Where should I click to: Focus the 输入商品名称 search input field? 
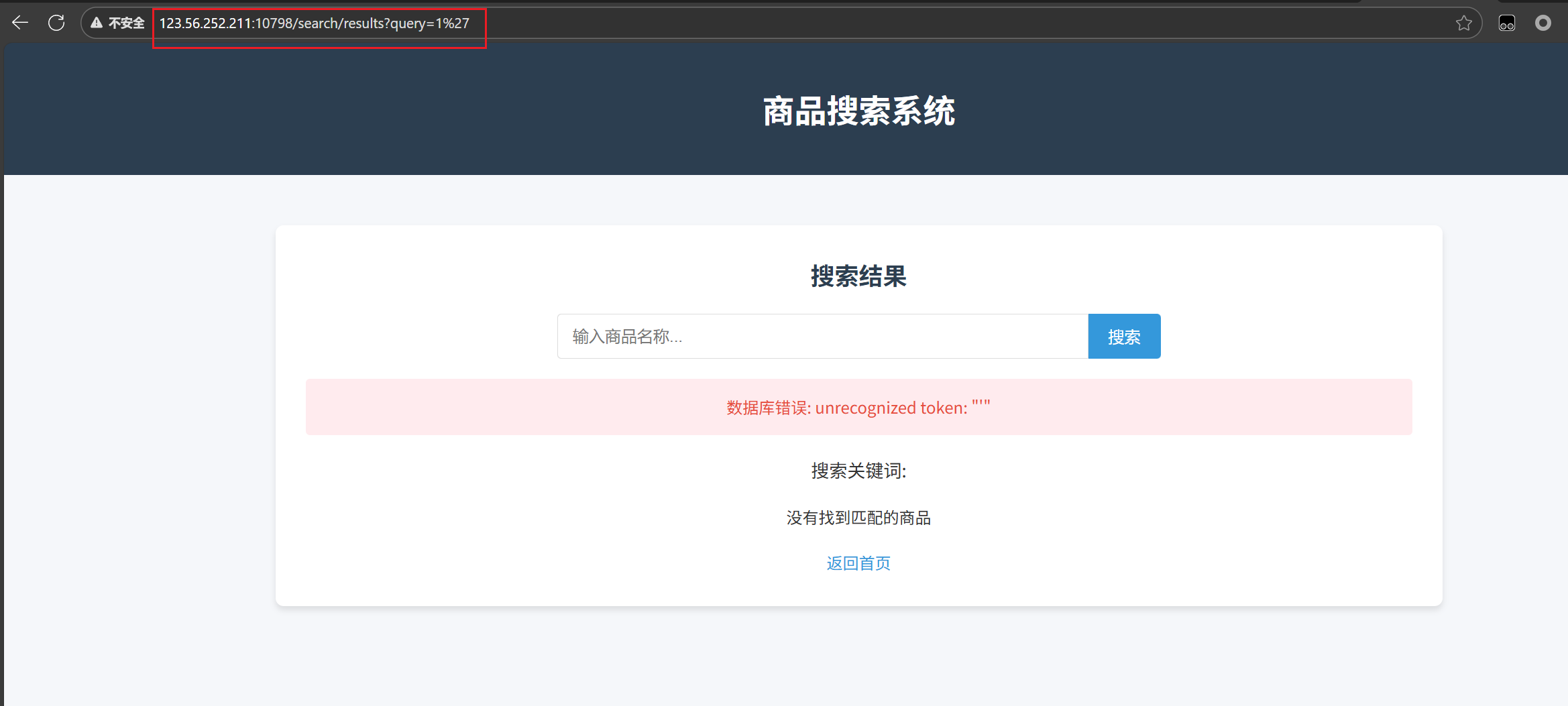tap(822, 337)
